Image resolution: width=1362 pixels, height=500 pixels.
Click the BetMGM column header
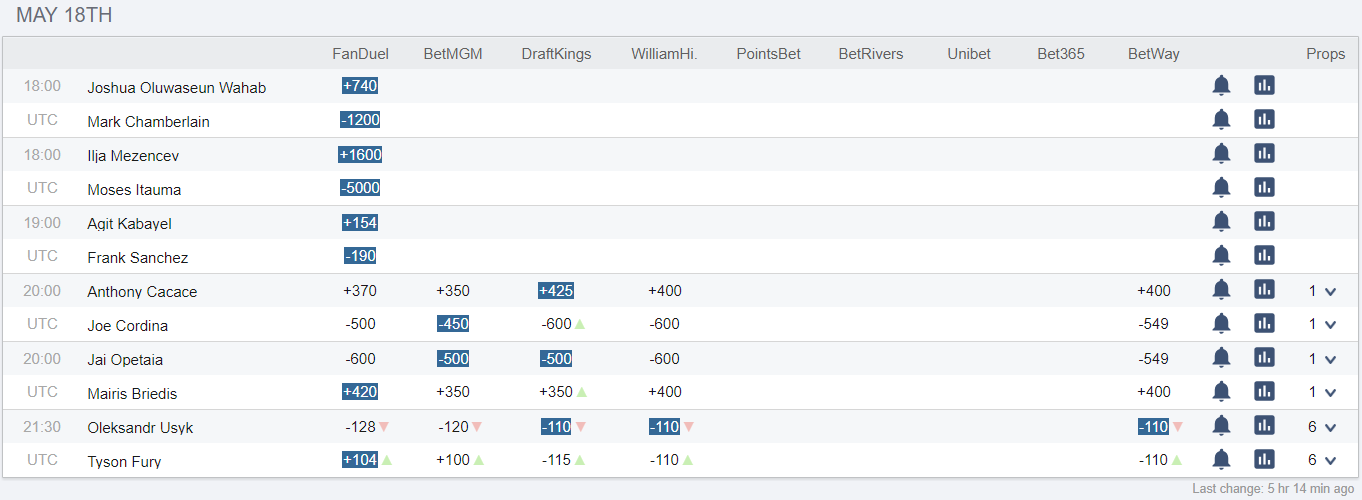(453, 54)
